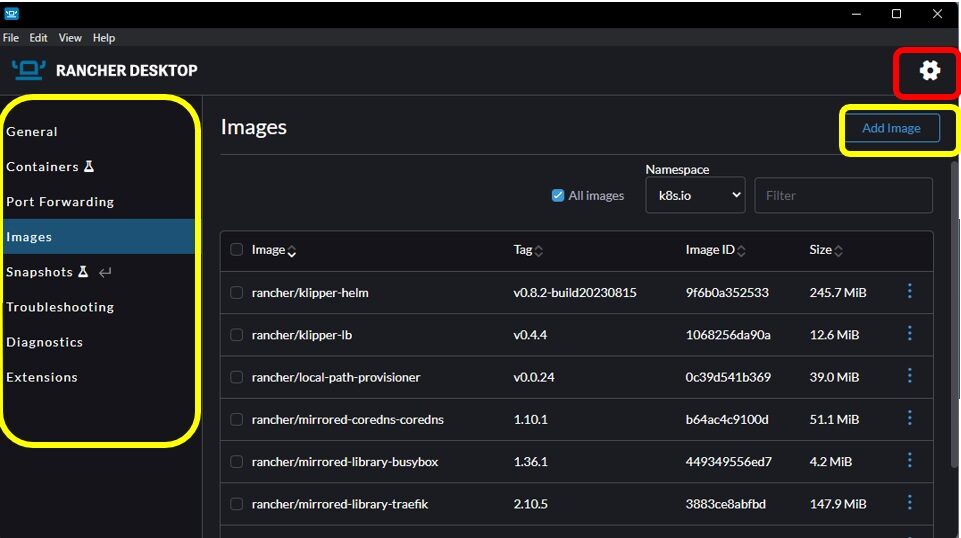Viewport: 961px width, 538px height.
Task: Open Preferences with the gear icon
Action: pos(930,70)
